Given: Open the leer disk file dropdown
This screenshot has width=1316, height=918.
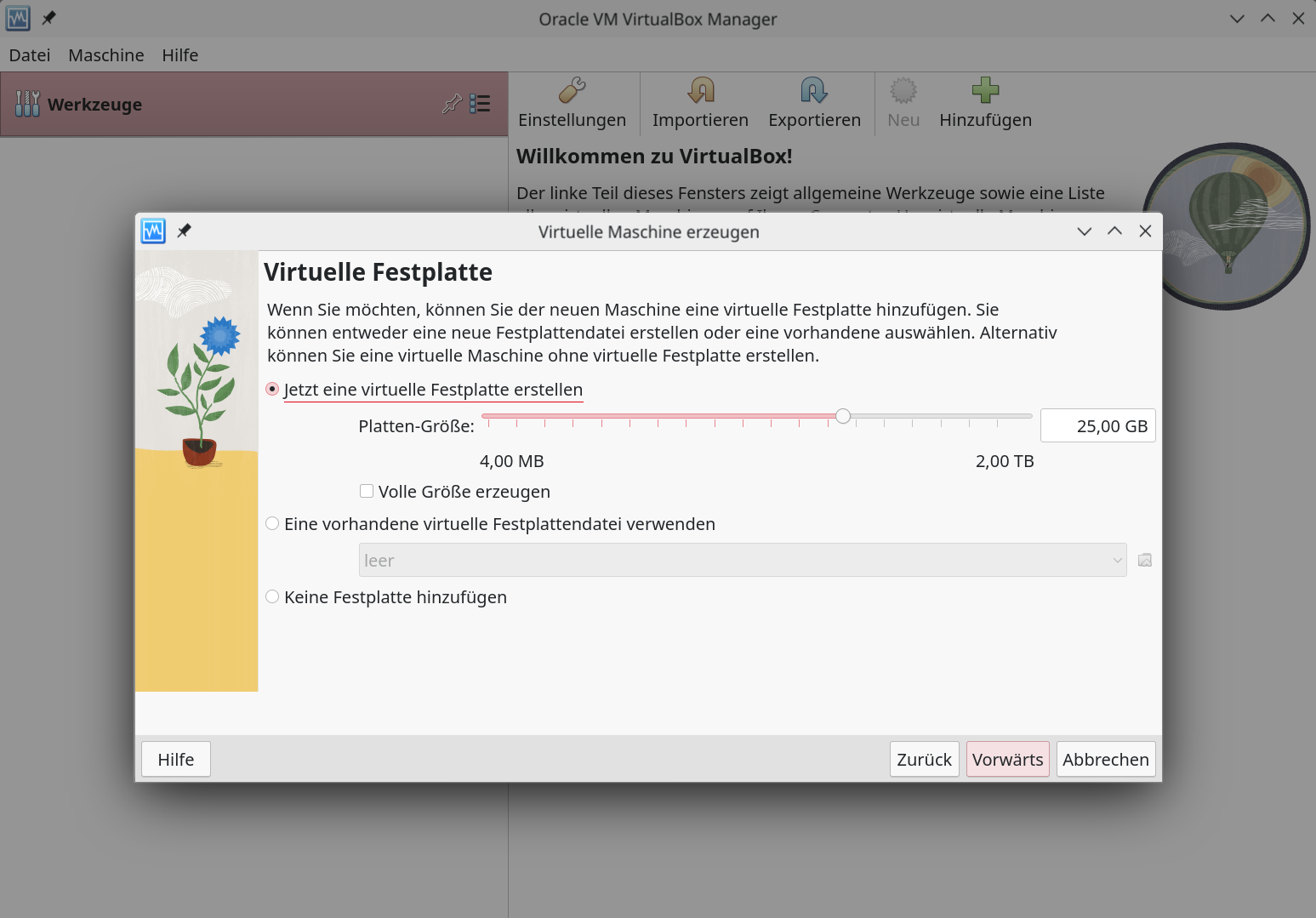Looking at the screenshot, I should pos(743,560).
